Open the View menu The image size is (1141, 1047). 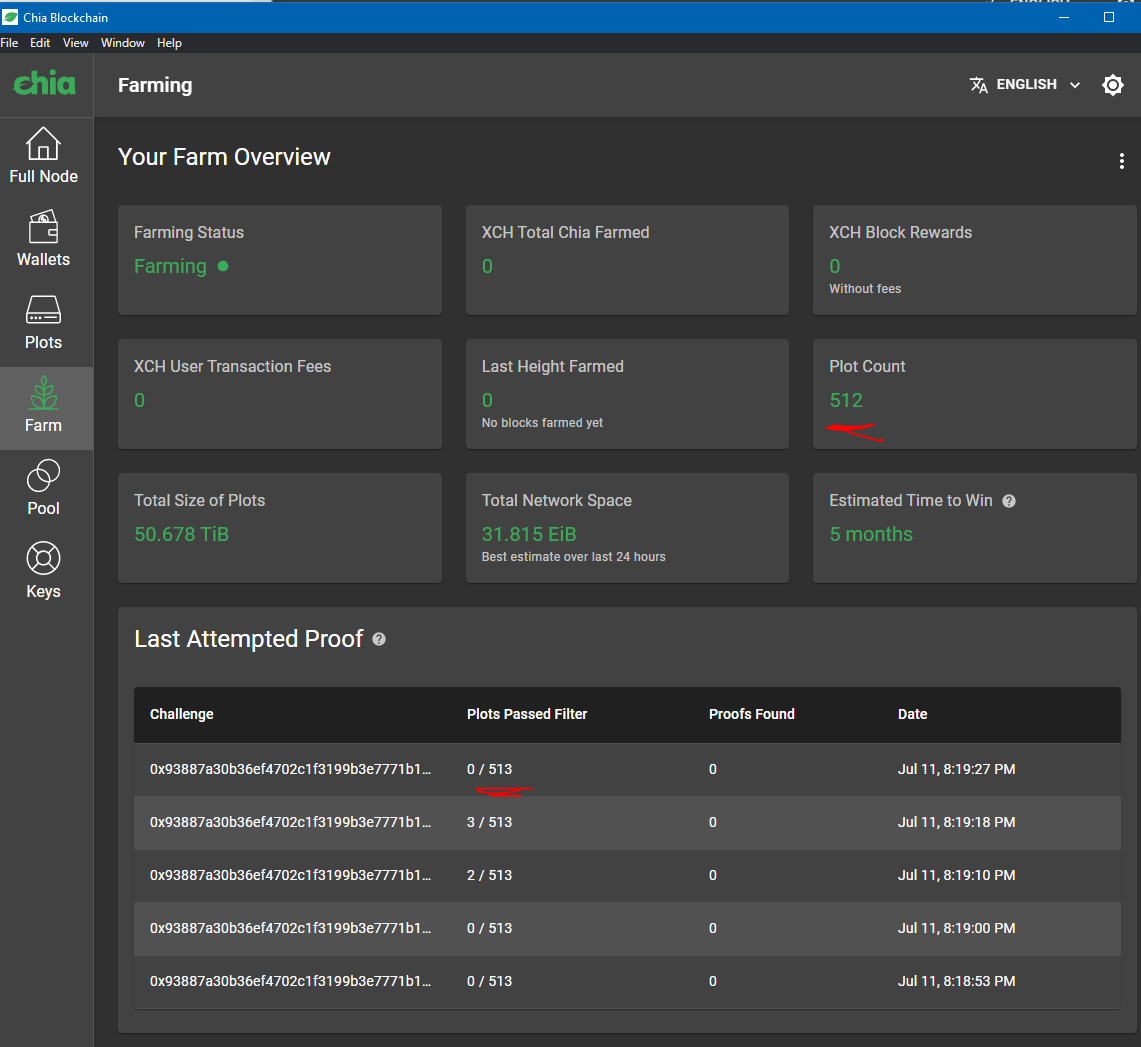pyautogui.click(x=76, y=43)
